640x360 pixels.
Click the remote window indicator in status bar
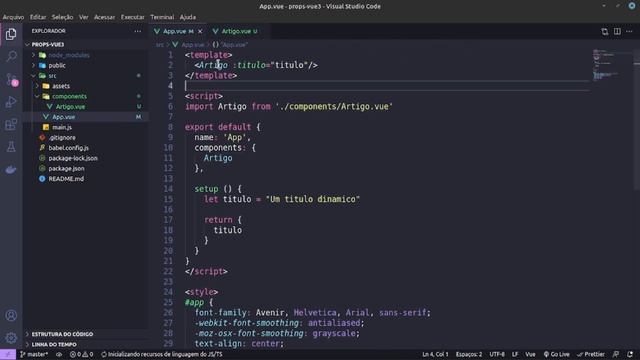(8, 354)
